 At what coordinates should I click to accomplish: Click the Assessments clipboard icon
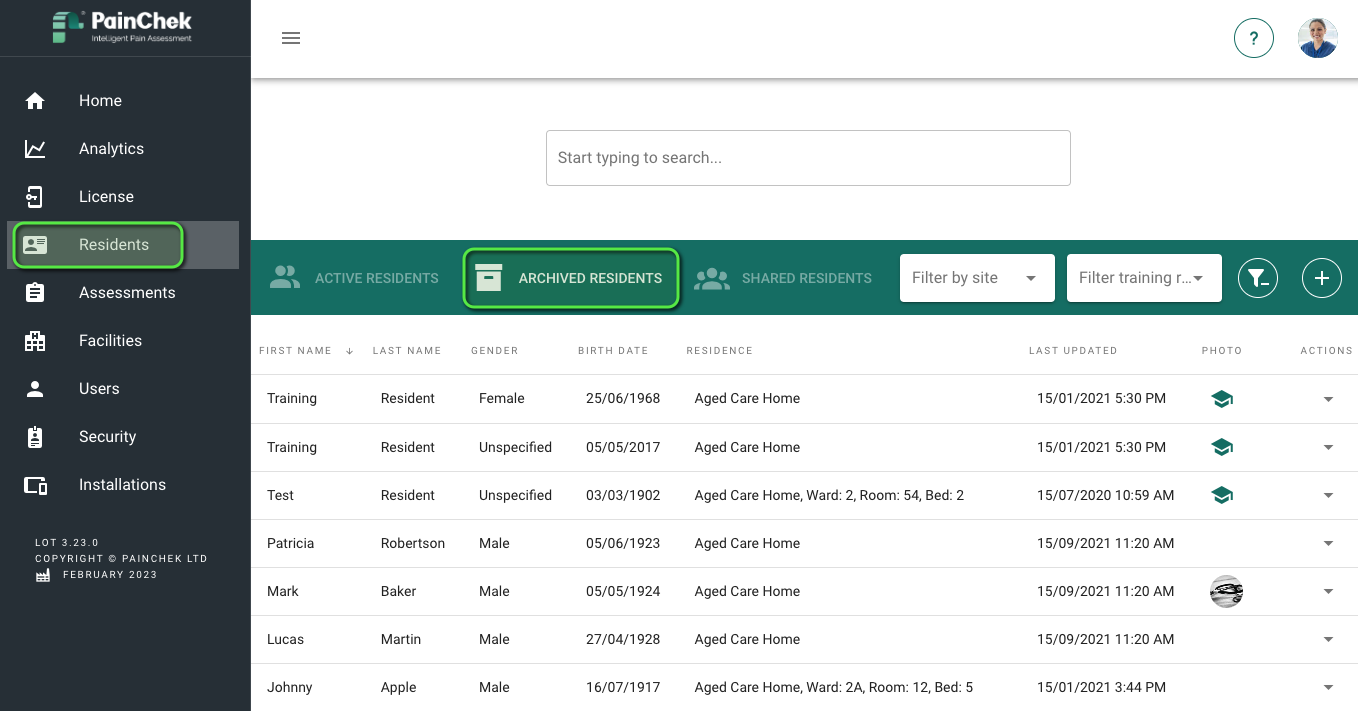coord(35,293)
